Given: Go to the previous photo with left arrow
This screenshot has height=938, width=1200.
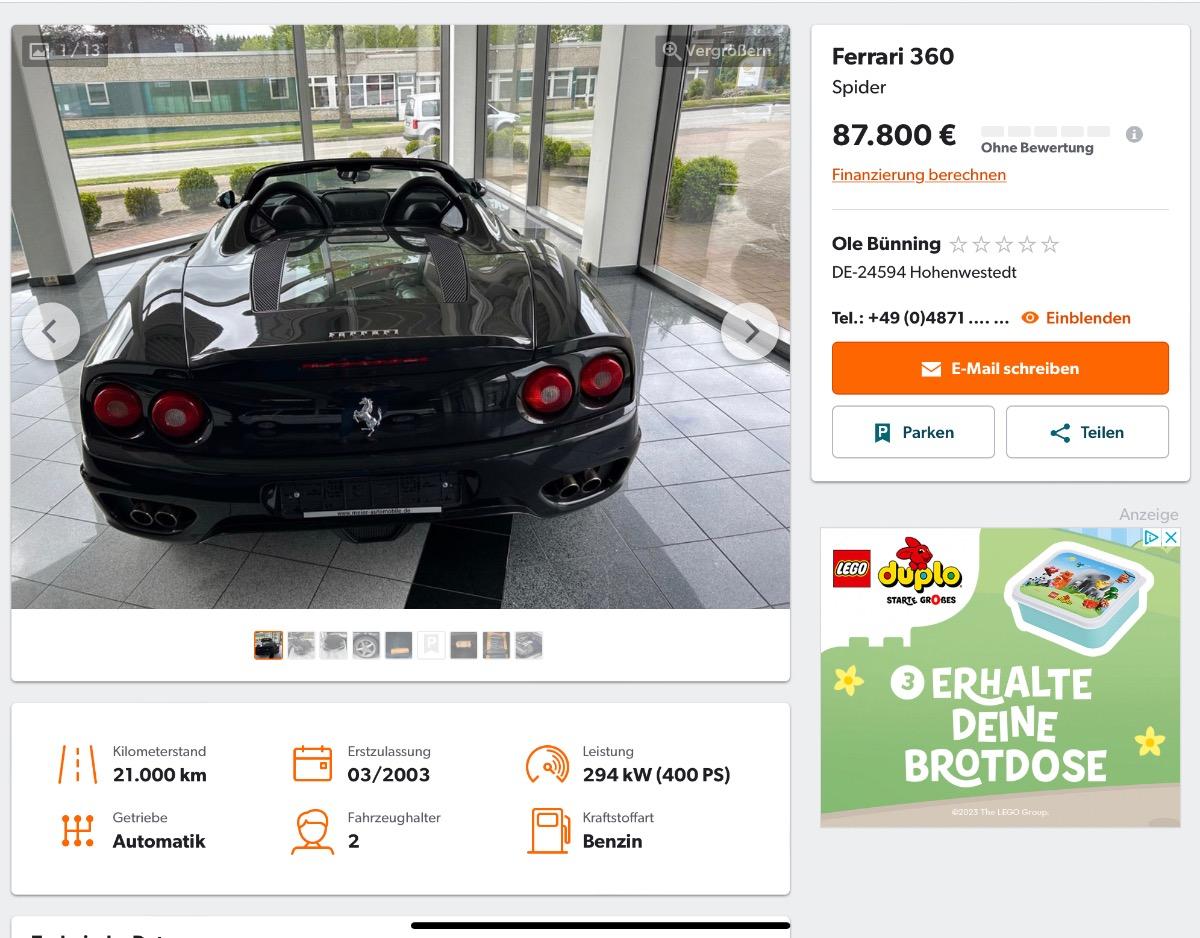Looking at the screenshot, I should click(51, 332).
